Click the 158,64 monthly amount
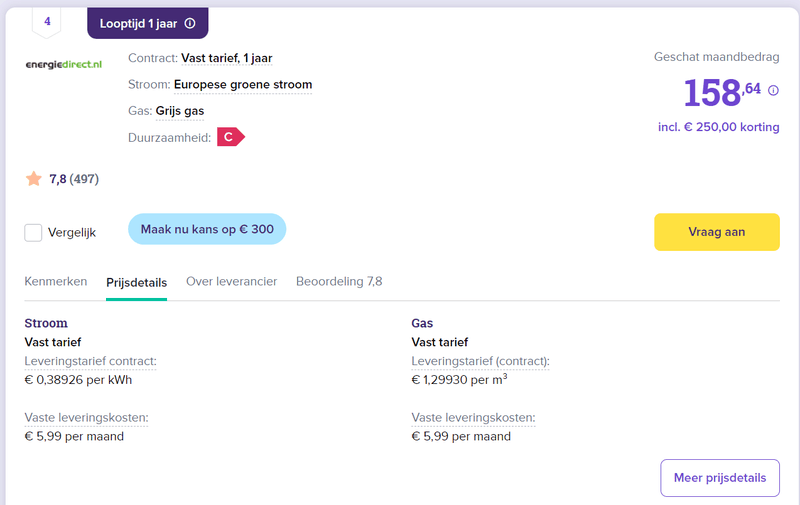 click(x=722, y=93)
